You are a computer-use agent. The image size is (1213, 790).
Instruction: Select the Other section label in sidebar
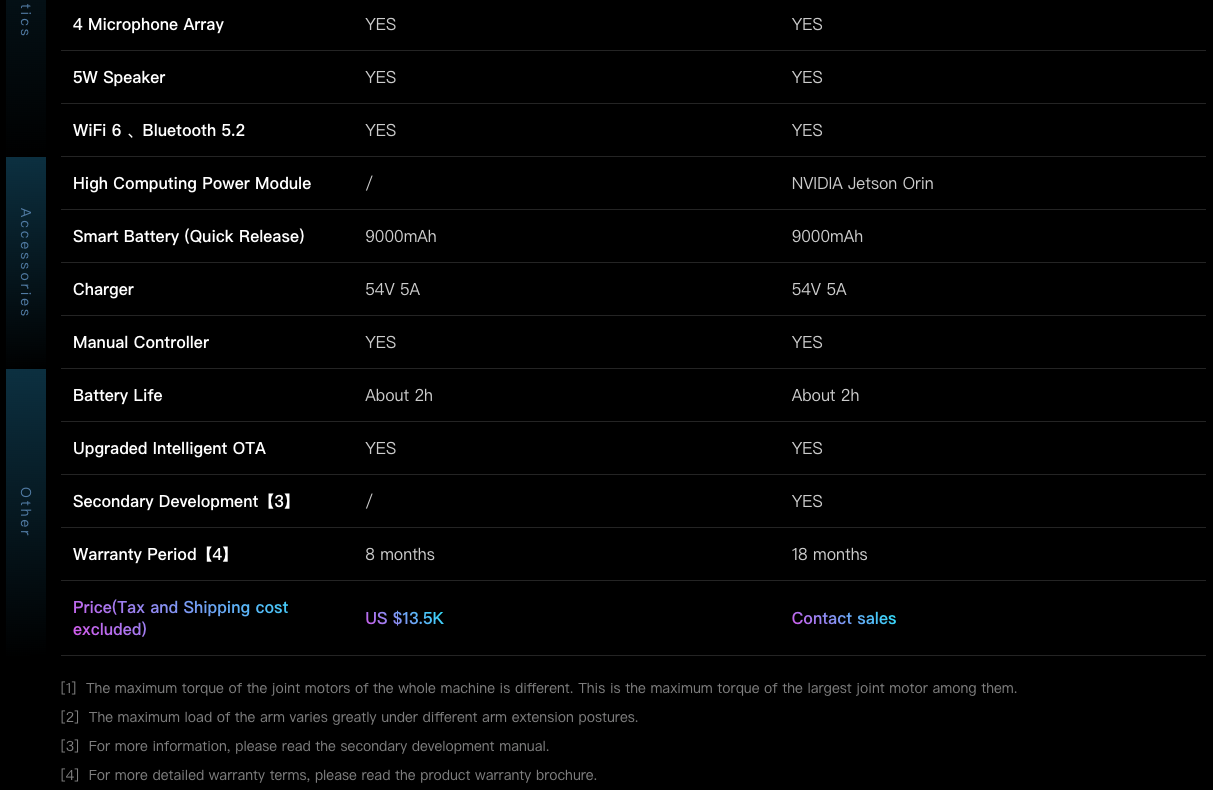(x=26, y=511)
